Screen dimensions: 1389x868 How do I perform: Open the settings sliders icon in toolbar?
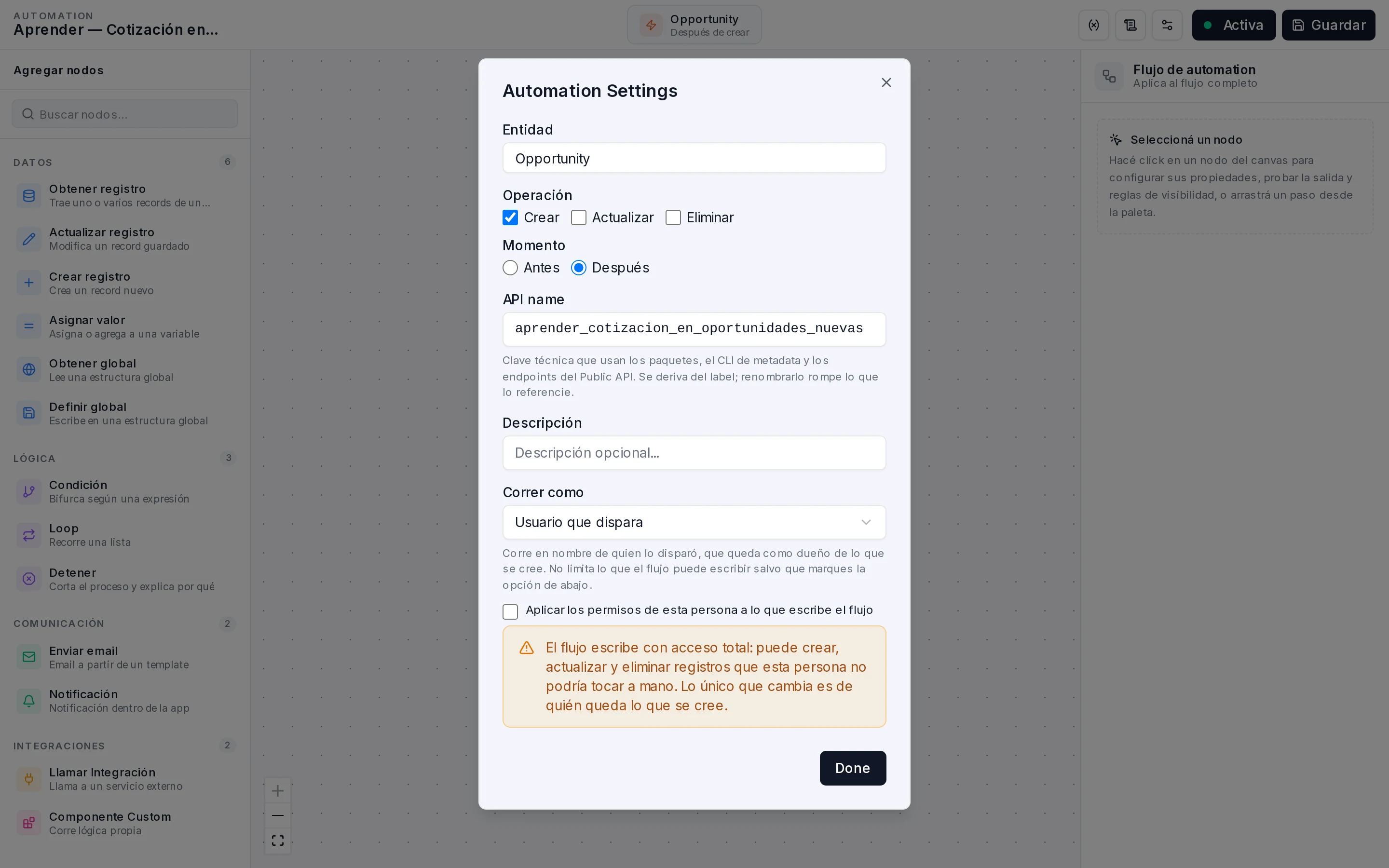coord(1167,25)
